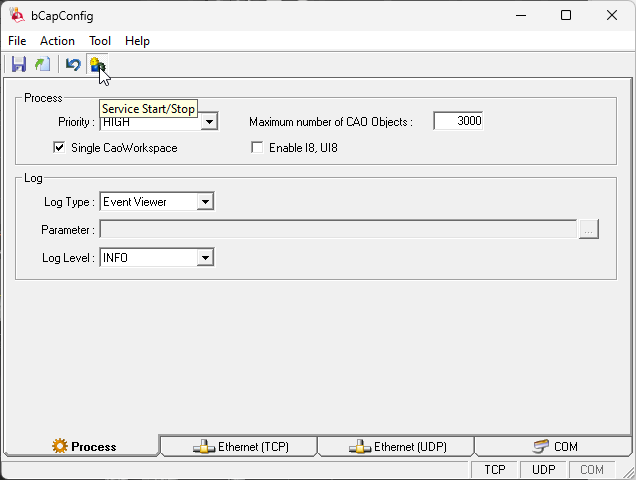636x480 pixels.
Task: Switch to the Ethernet (TCP) tab
Action: tap(239, 447)
